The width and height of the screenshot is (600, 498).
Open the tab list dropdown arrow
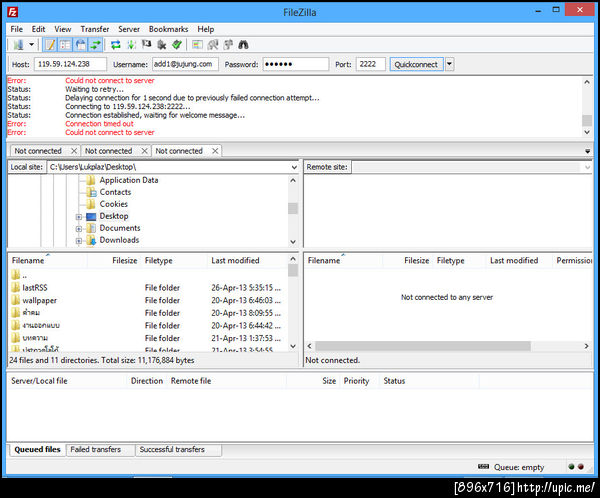[x=587, y=151]
